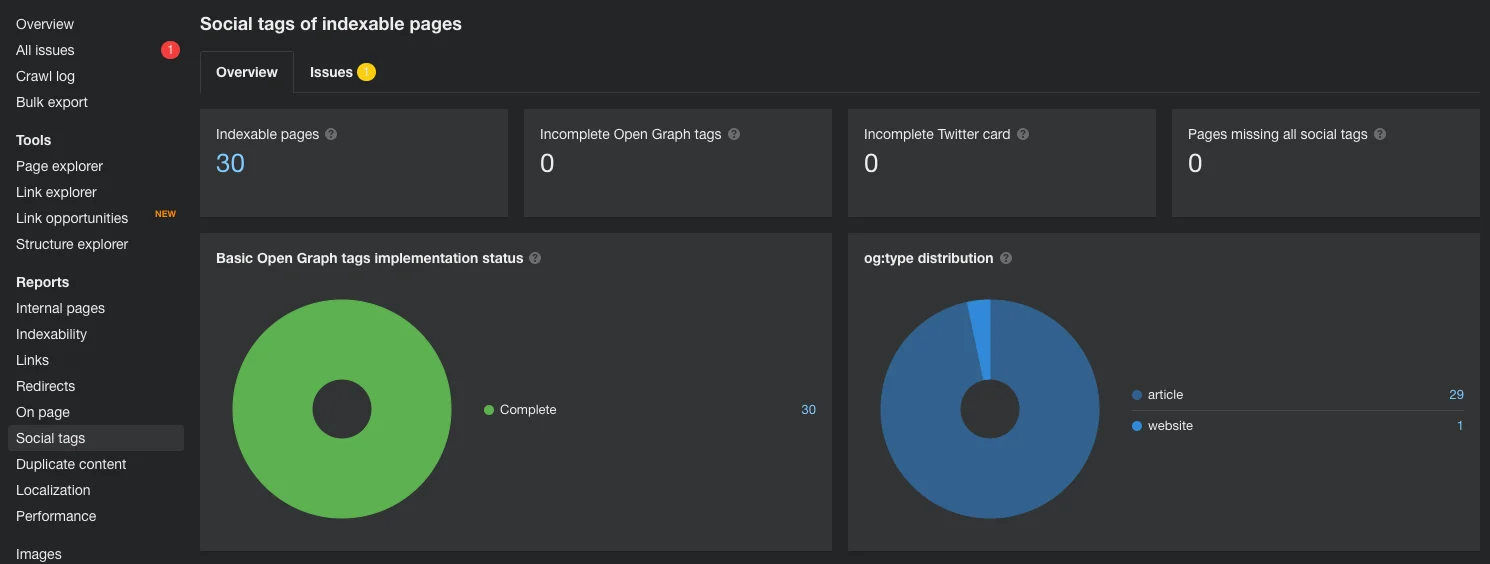Click Tools section heading
This screenshot has height=564, width=1490.
point(33,140)
